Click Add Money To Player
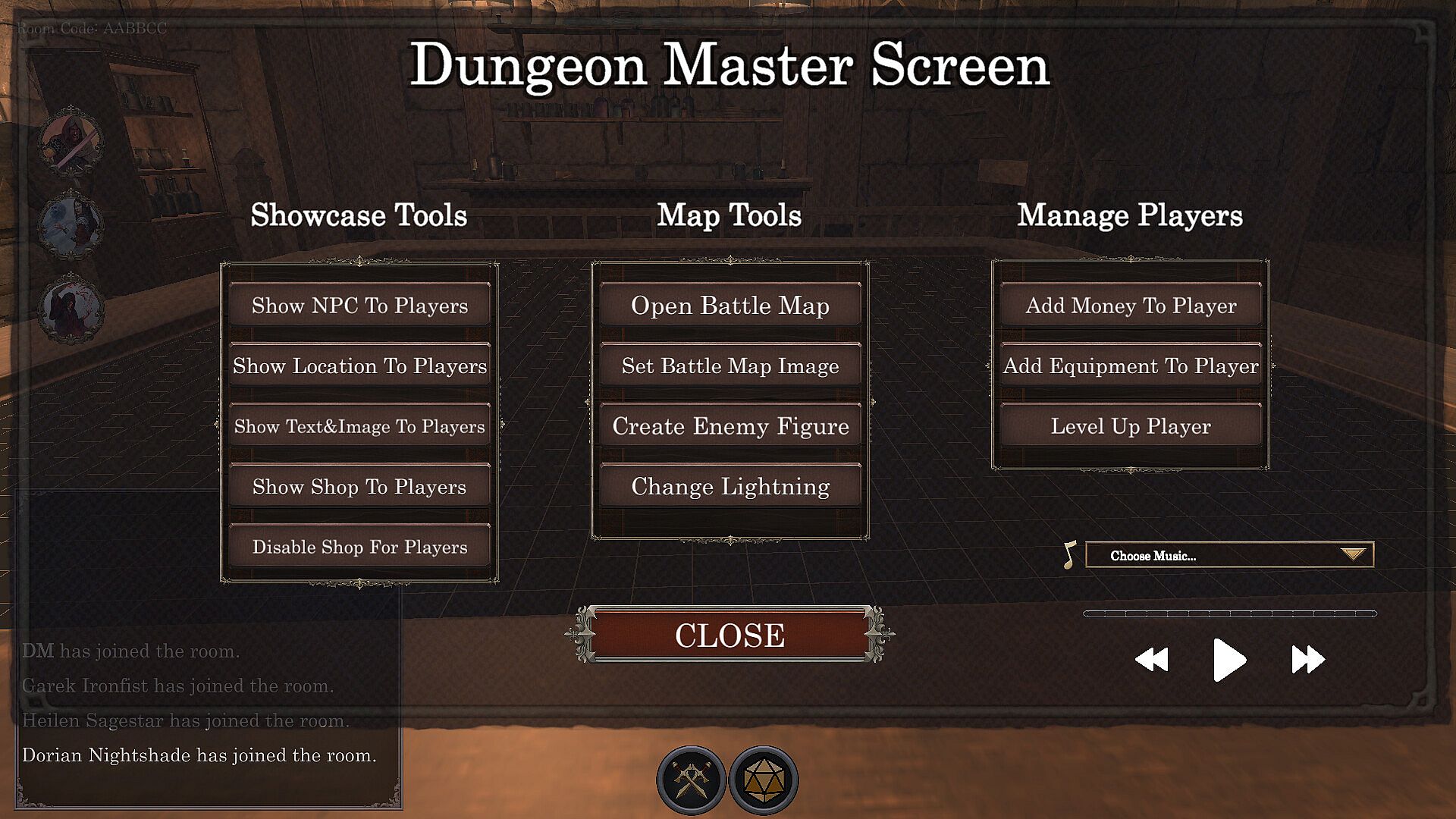Viewport: 1456px width, 819px height. click(1130, 306)
